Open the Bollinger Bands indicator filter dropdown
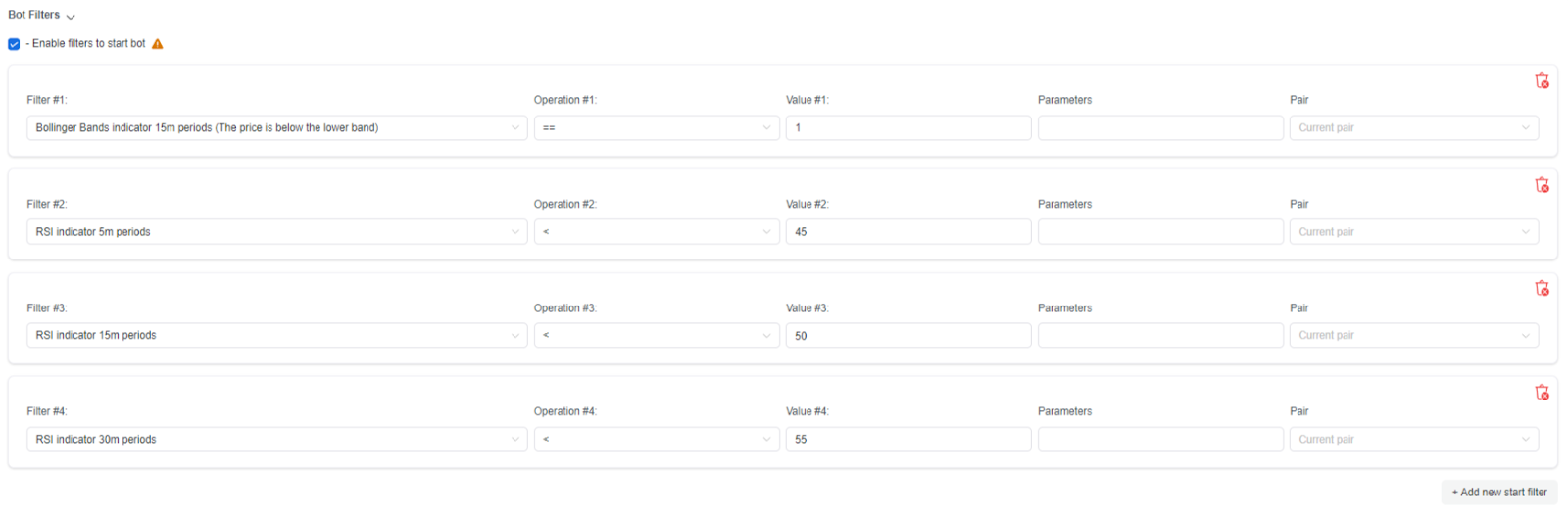The image size is (1568, 518). coord(276,128)
